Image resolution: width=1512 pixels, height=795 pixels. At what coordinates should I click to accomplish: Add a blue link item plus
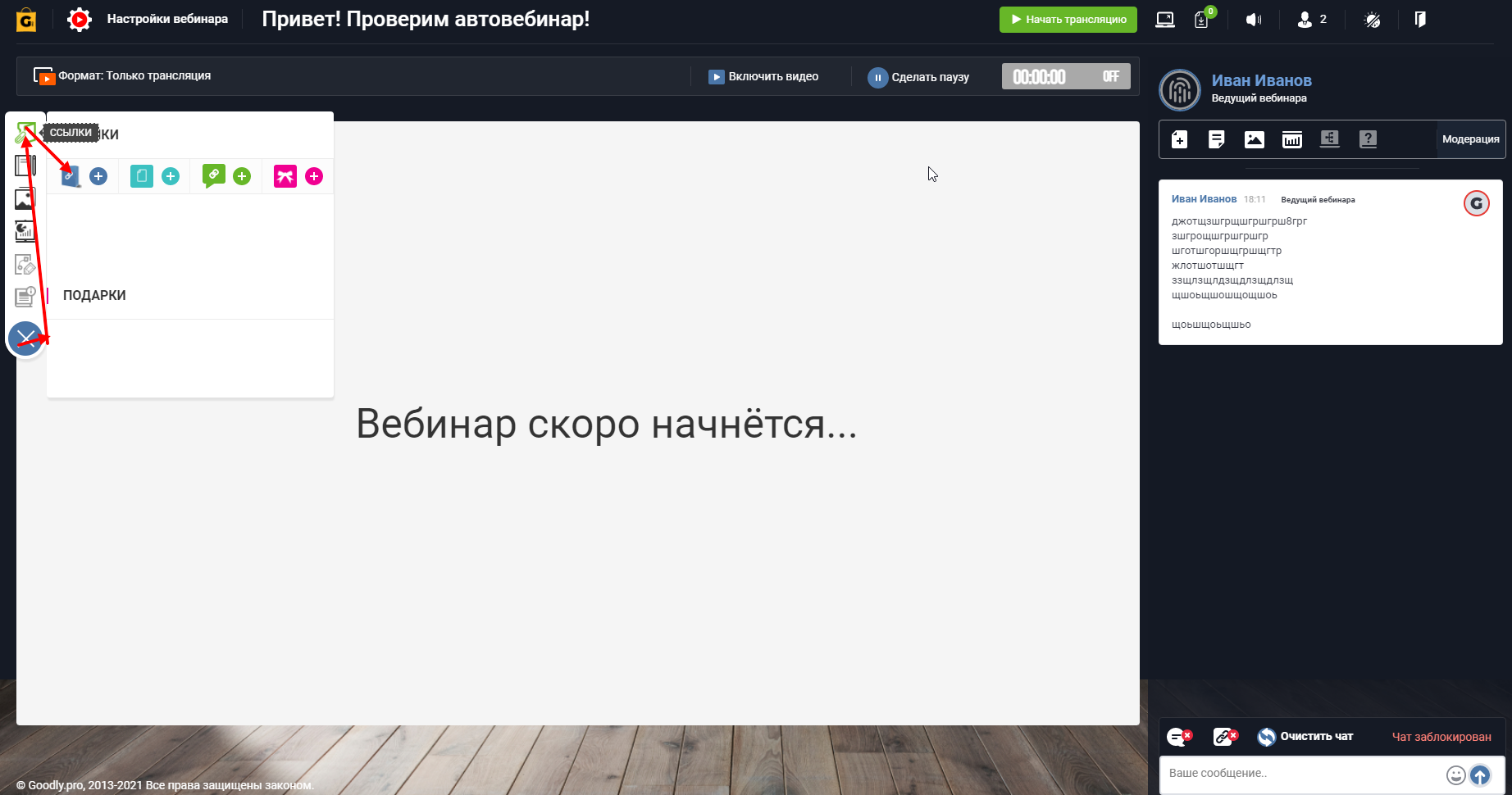98,176
